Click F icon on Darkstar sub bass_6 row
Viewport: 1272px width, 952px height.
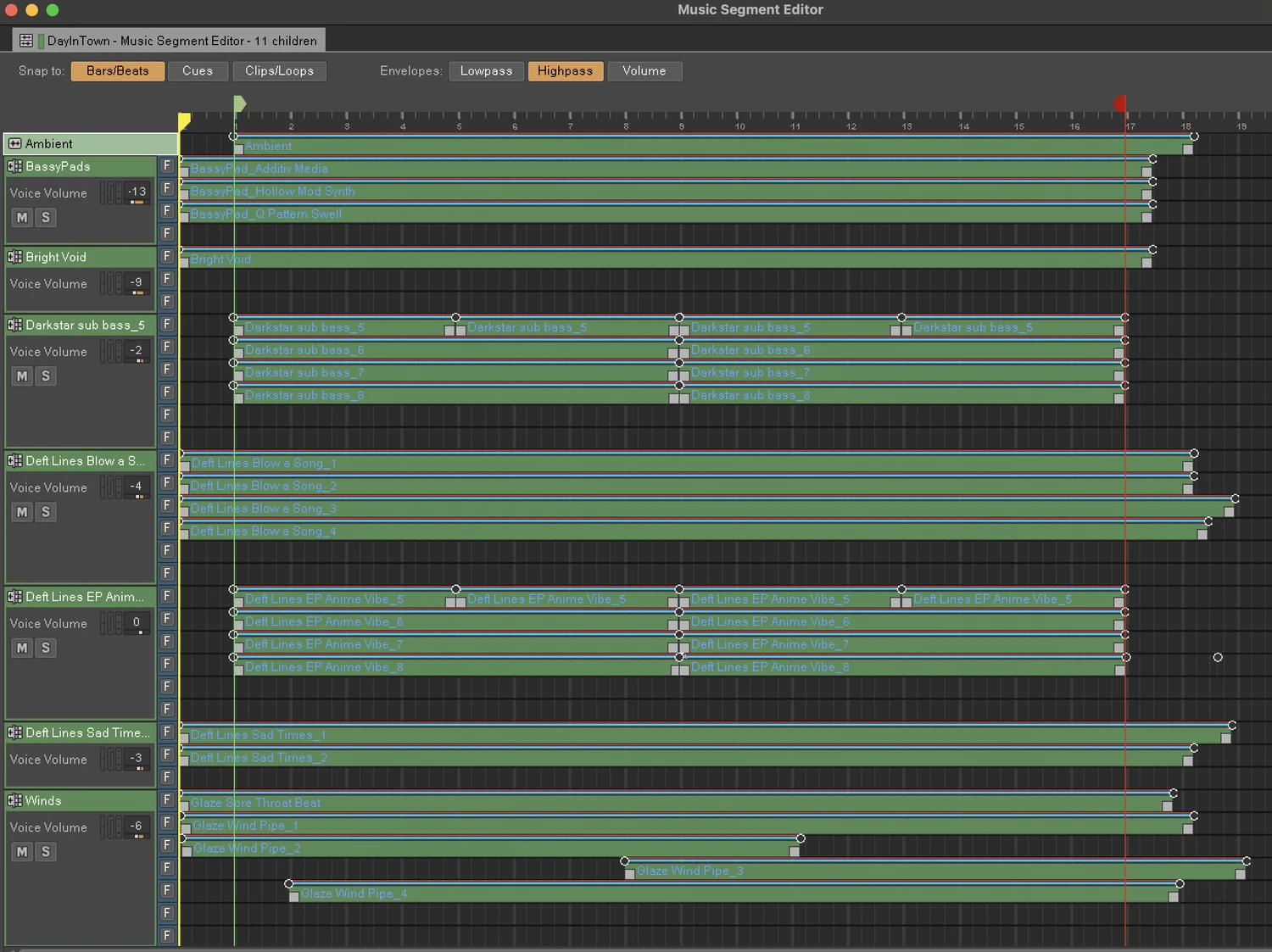tap(167, 347)
